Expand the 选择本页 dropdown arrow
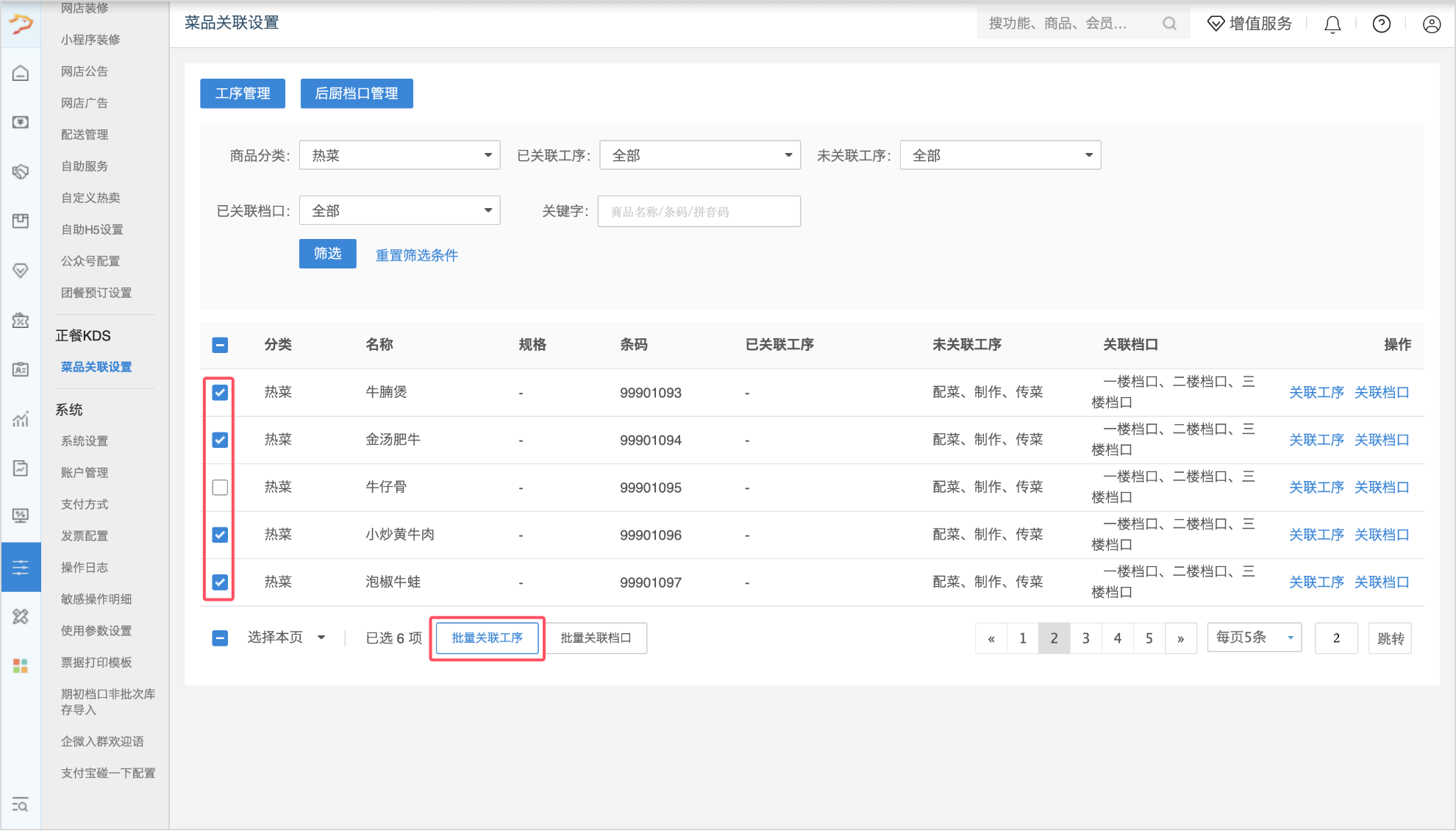 (321, 638)
